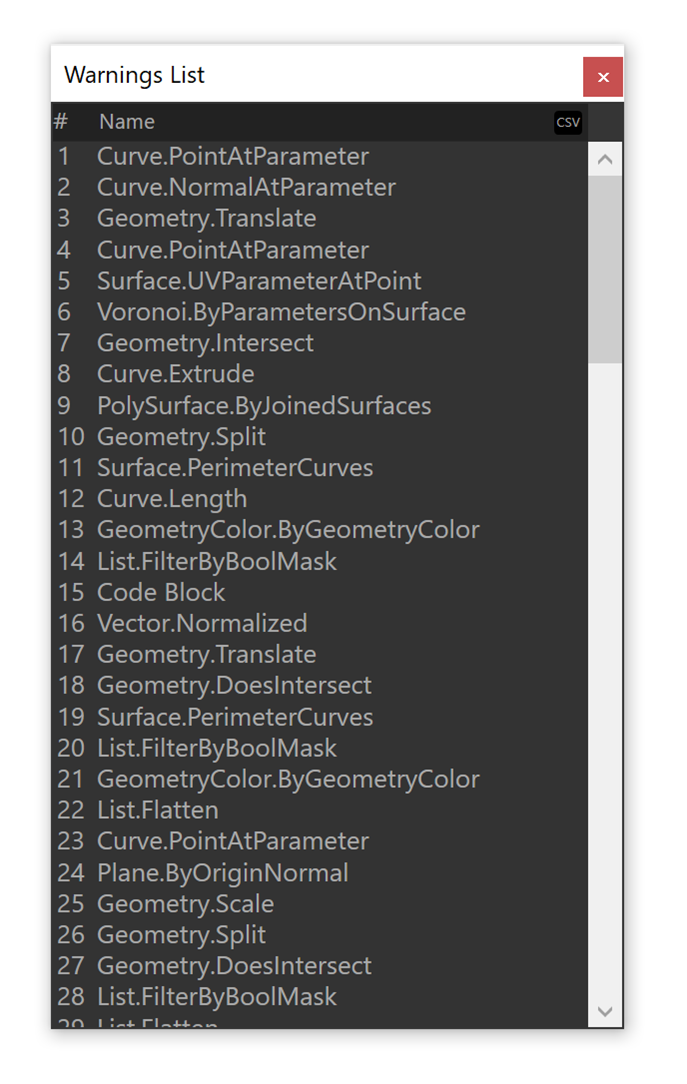The width and height of the screenshot is (687, 1084).
Task: Click the vertical scrollbar thumb
Action: 604,268
